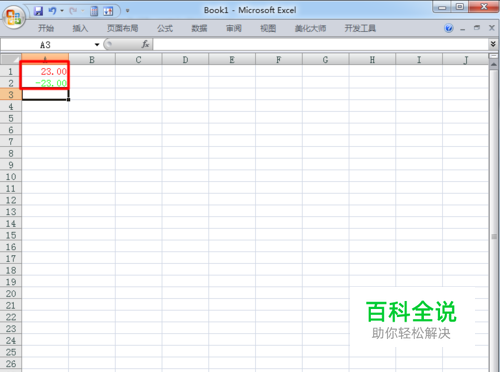The width and height of the screenshot is (500, 372).
Task: Open the 开始 ribbon tab
Action: 46,28
